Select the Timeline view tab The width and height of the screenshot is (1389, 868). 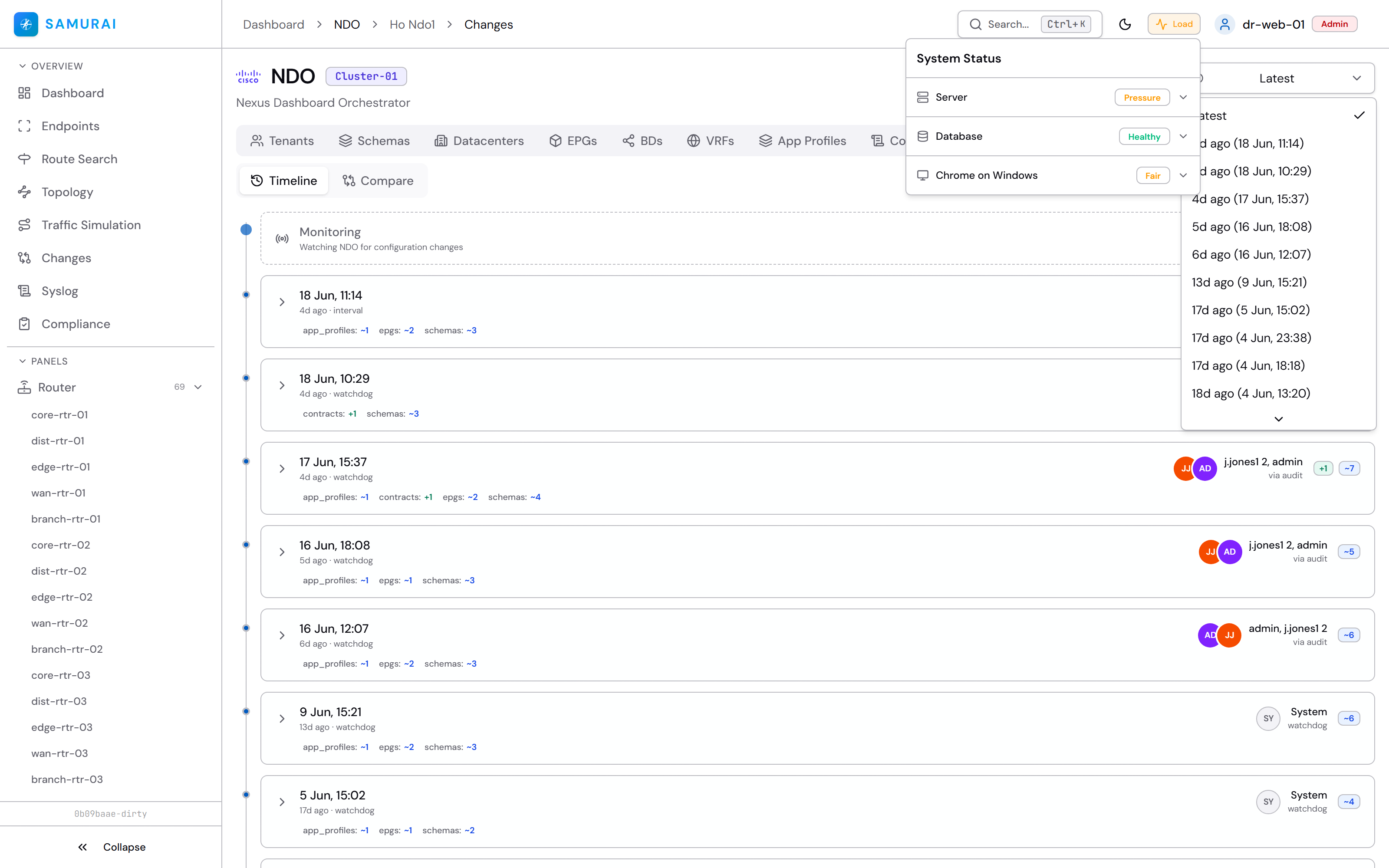(284, 181)
